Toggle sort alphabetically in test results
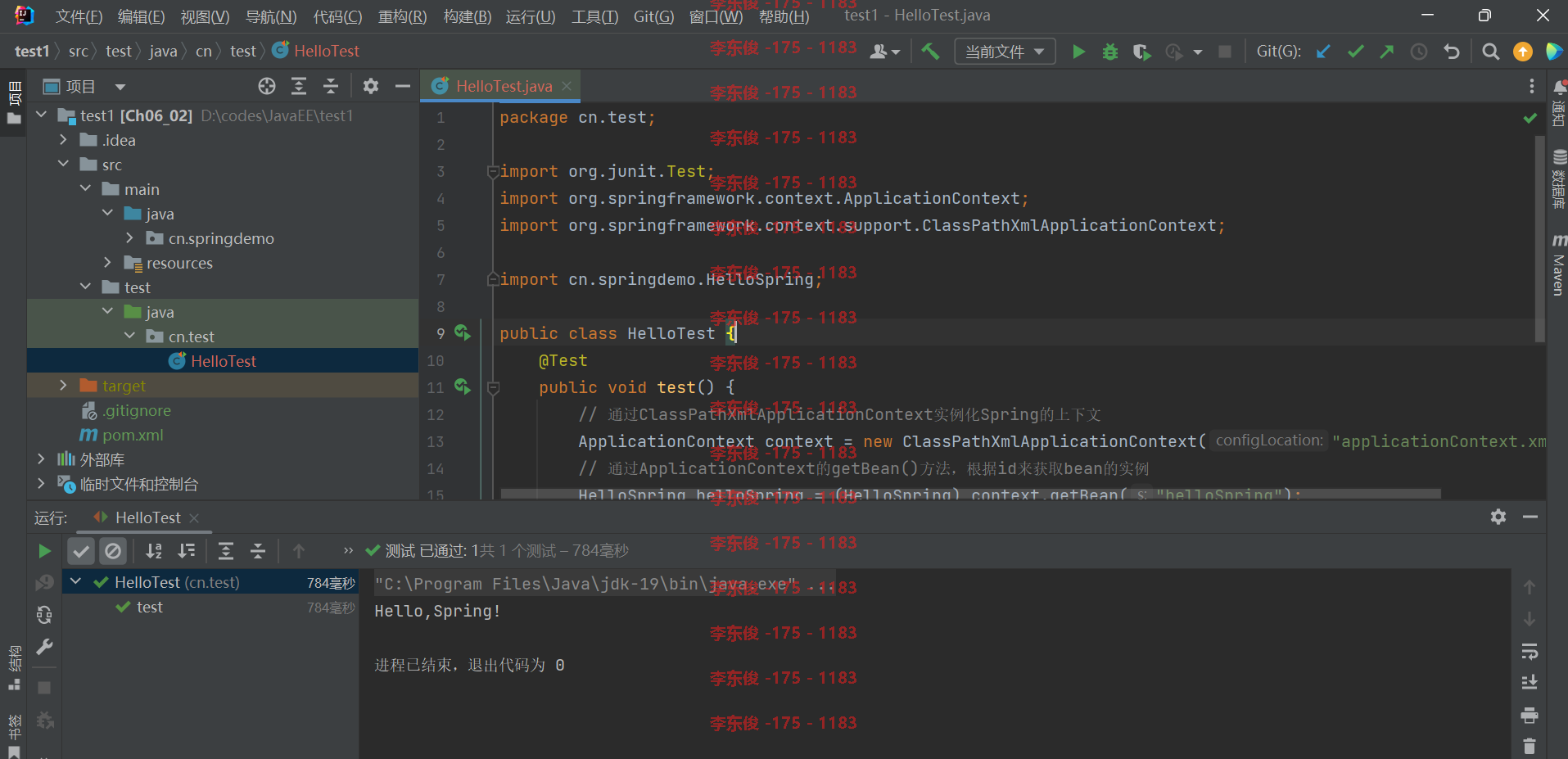The image size is (1568, 759). coord(154,551)
